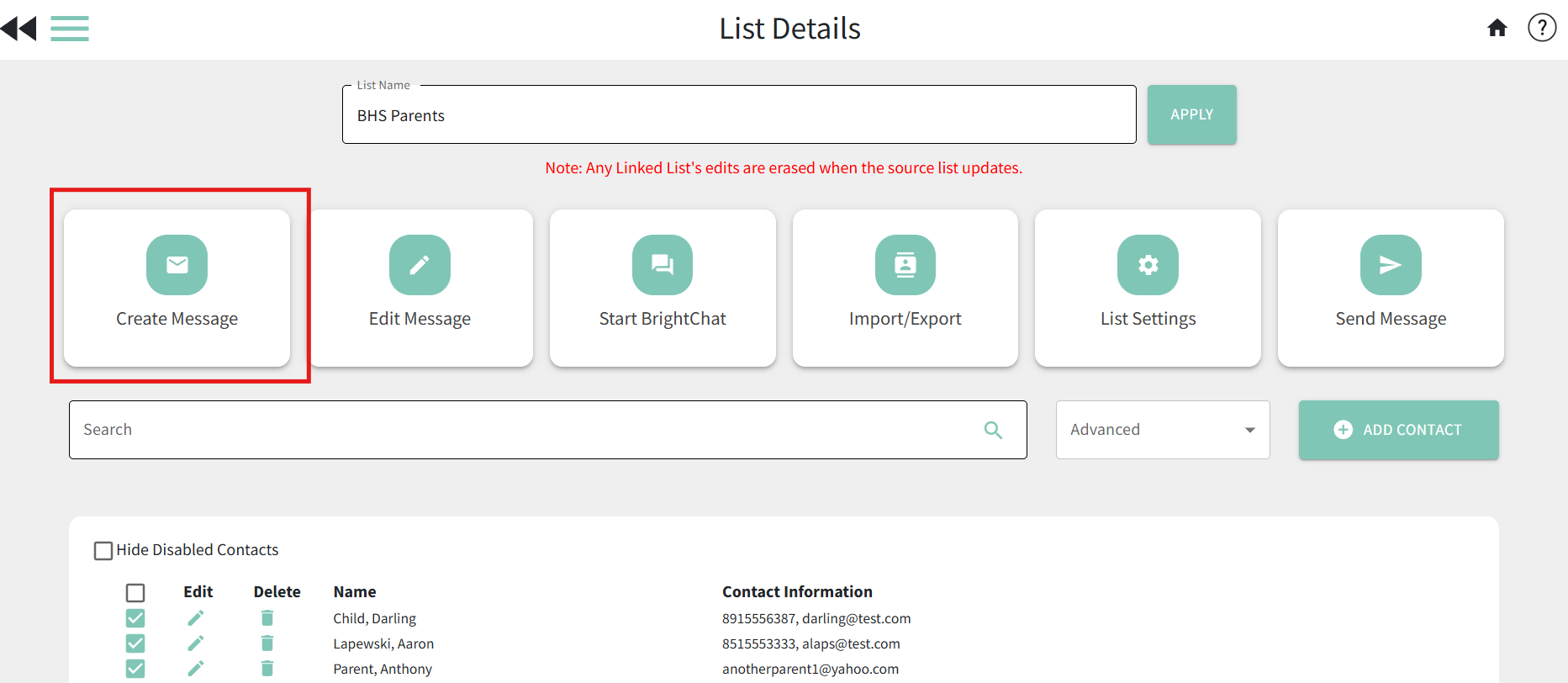Click the name Parent, Anthony
The width and height of the screenshot is (1568, 683).
(383, 669)
